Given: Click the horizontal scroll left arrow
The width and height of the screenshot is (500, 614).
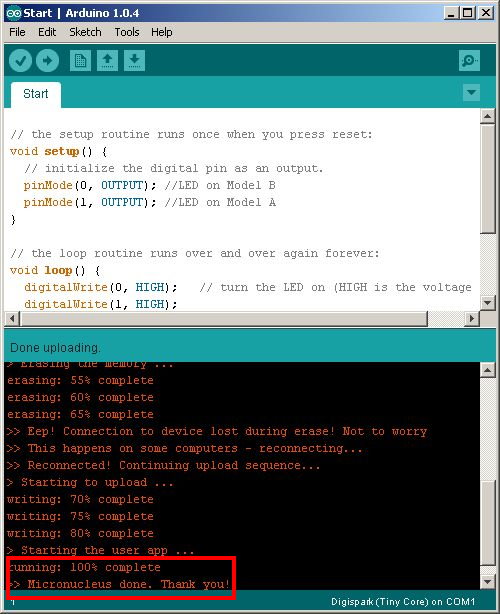Looking at the screenshot, I should tap(13, 318).
